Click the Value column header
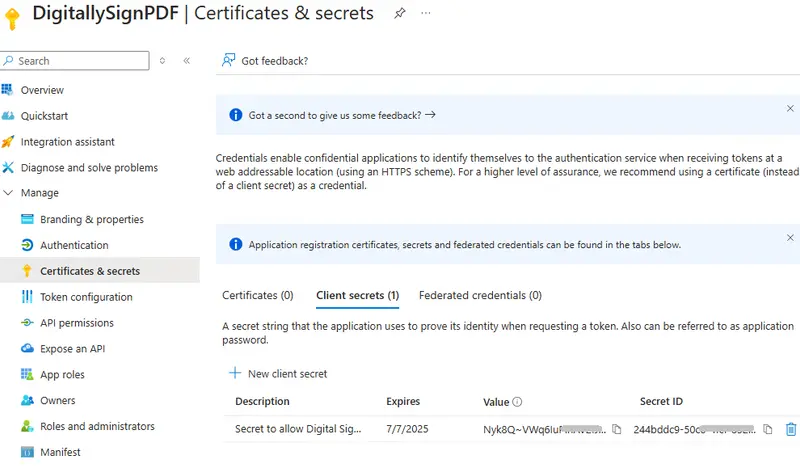 tap(496, 402)
